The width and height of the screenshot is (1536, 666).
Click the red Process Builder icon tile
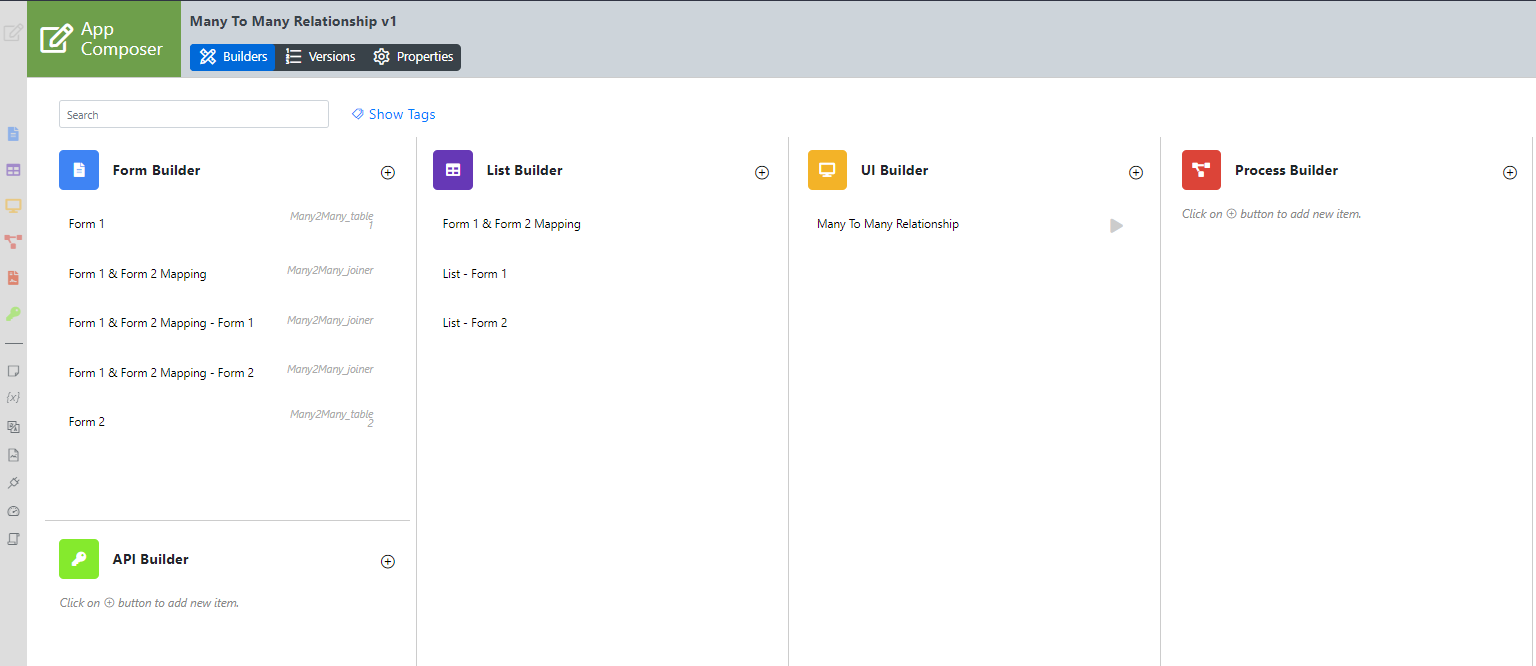[1201, 170]
